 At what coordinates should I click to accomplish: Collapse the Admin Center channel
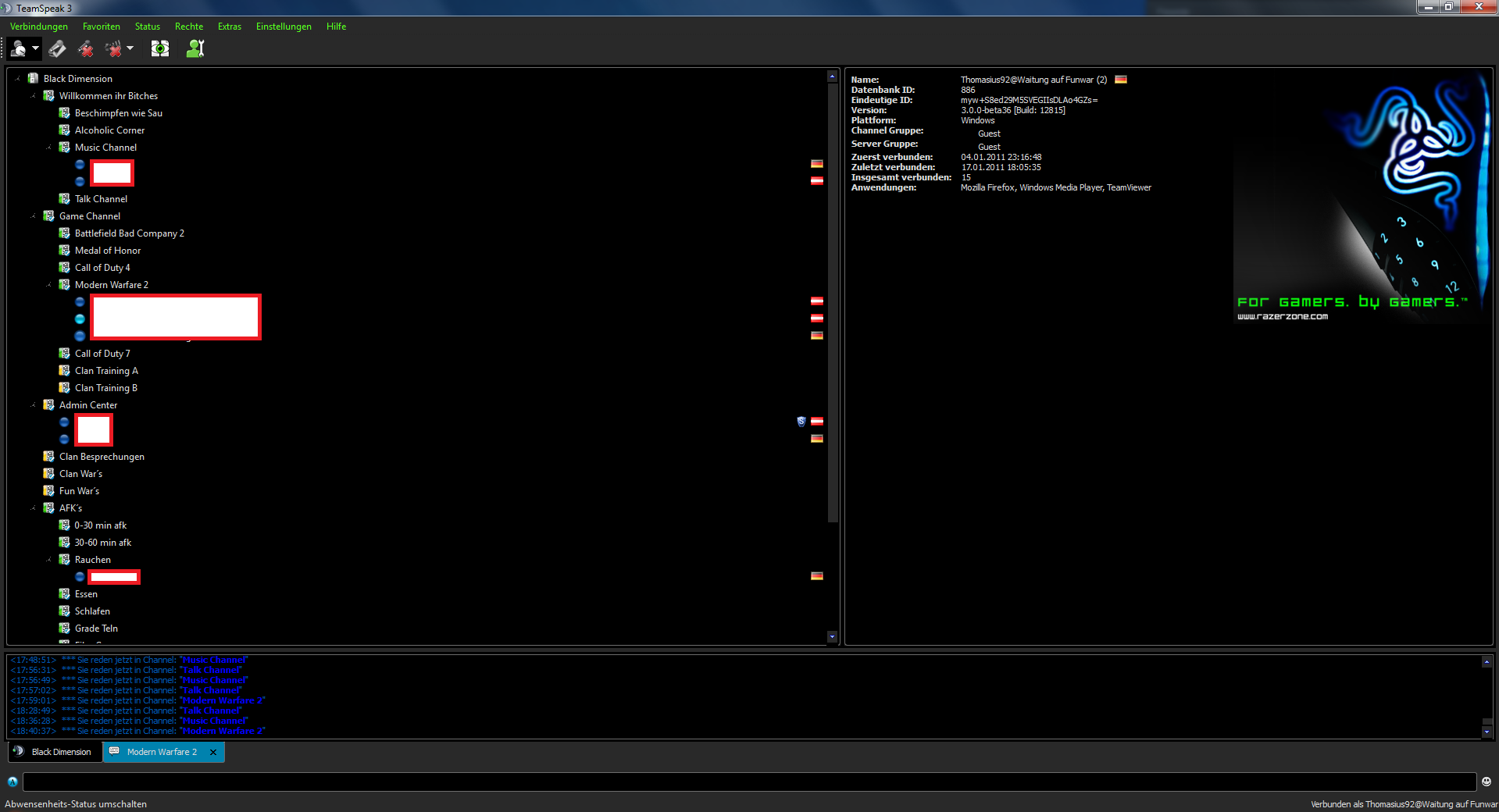[34, 405]
